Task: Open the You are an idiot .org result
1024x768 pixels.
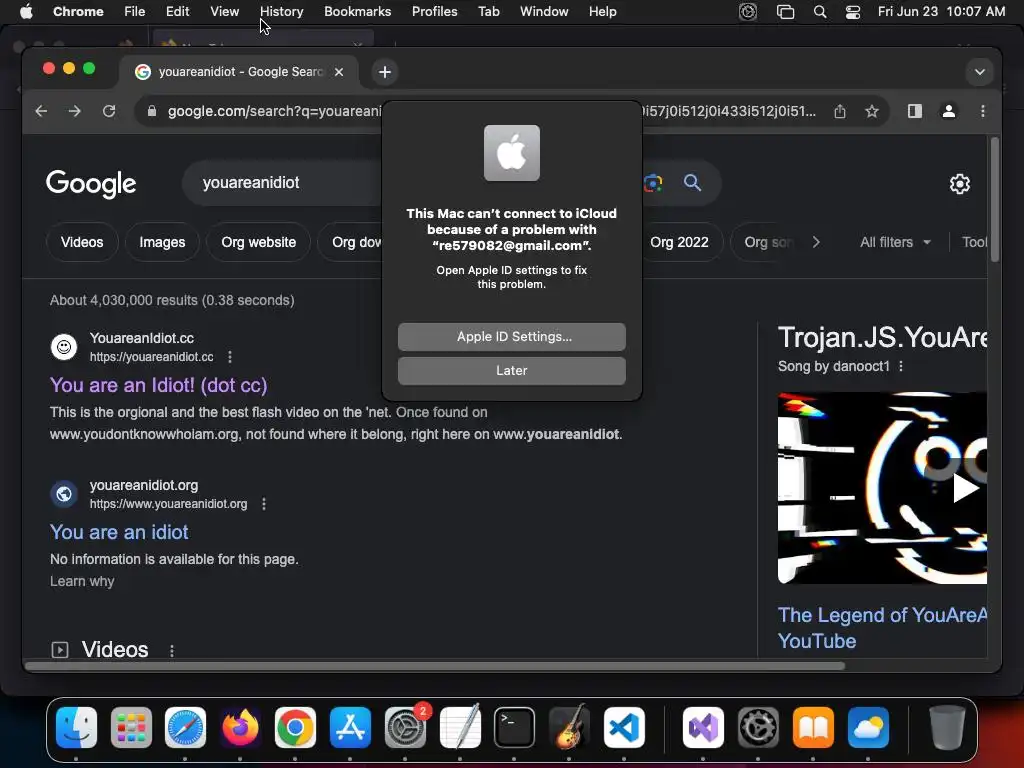Action: 119,532
